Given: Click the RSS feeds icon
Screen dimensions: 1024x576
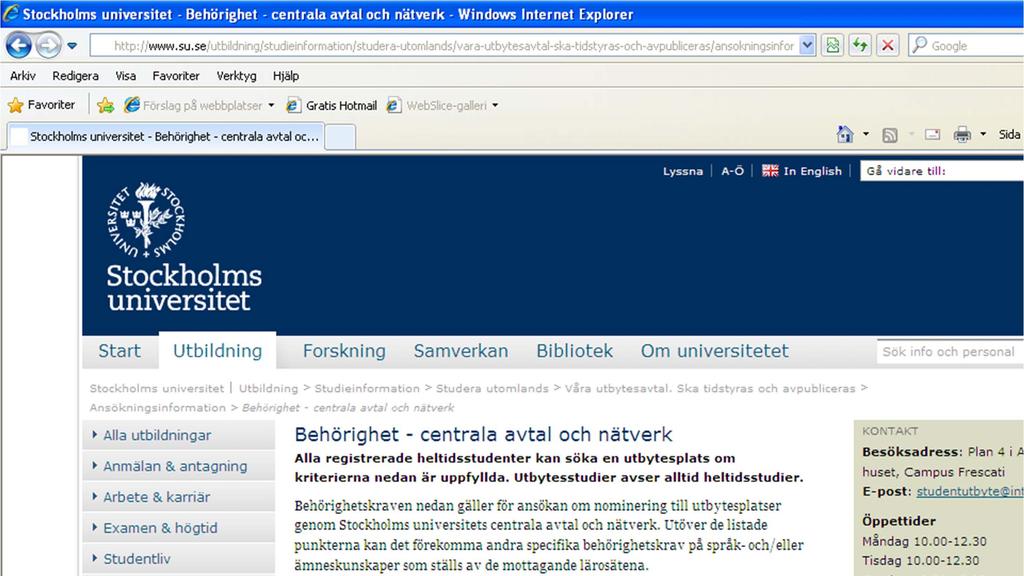Looking at the screenshot, I should click(x=889, y=135).
